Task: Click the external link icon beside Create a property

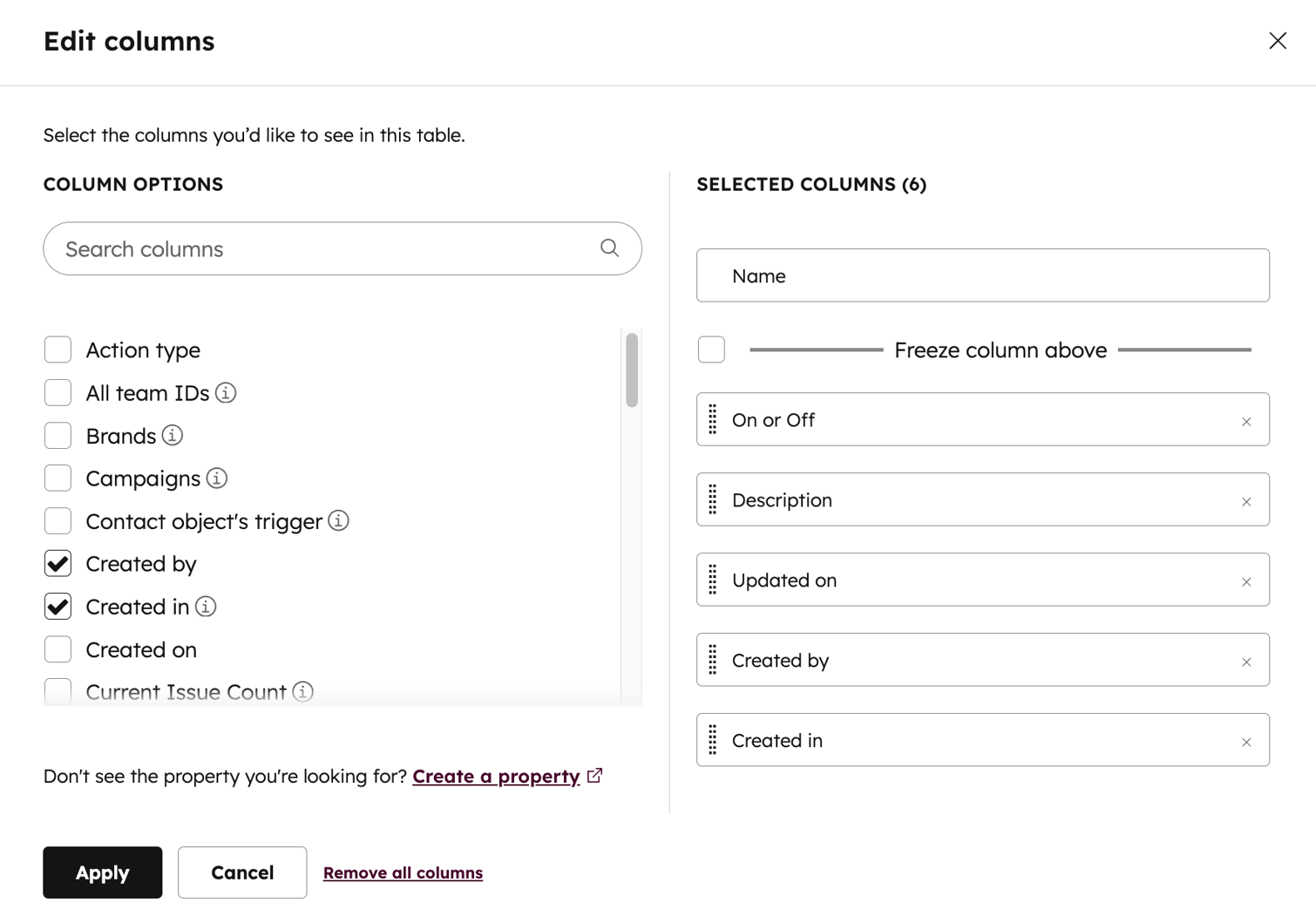Action: tap(595, 775)
